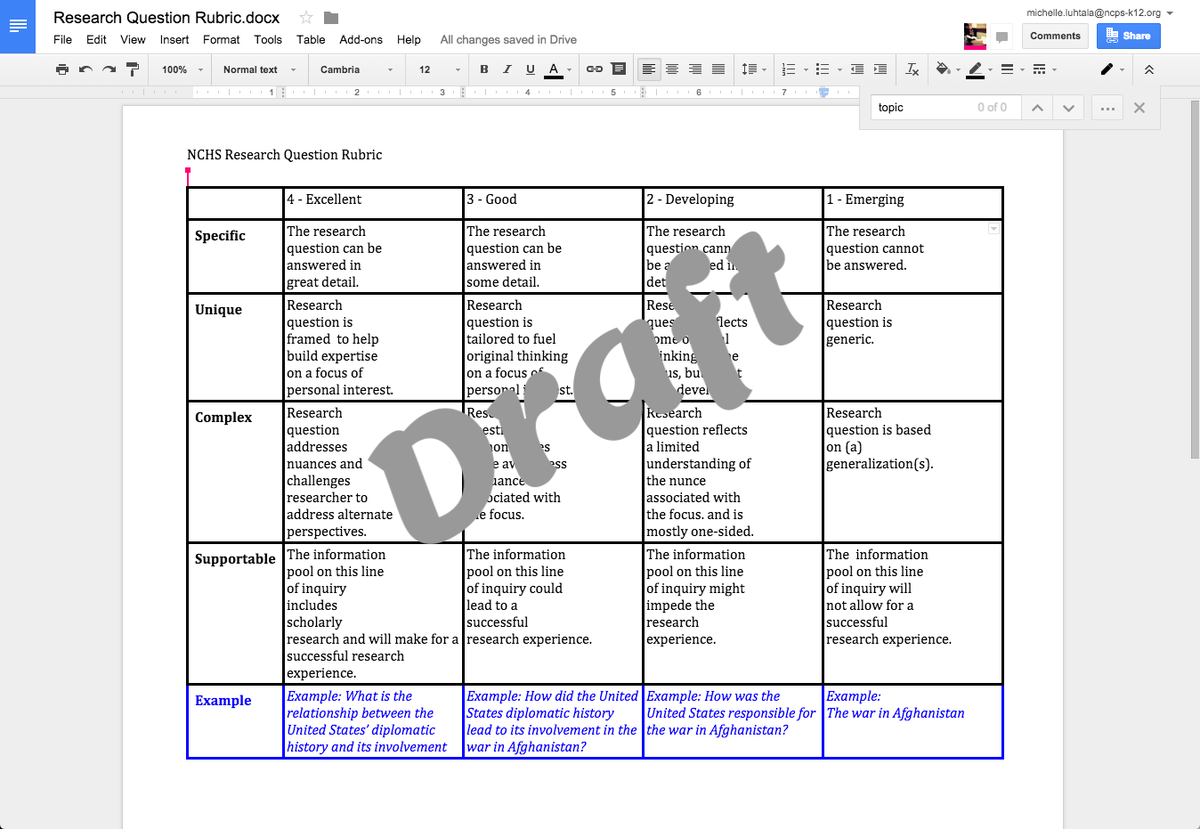This screenshot has width=1200, height=829.
Task: Insert a comment using the toolbar icon
Action: 619,69
